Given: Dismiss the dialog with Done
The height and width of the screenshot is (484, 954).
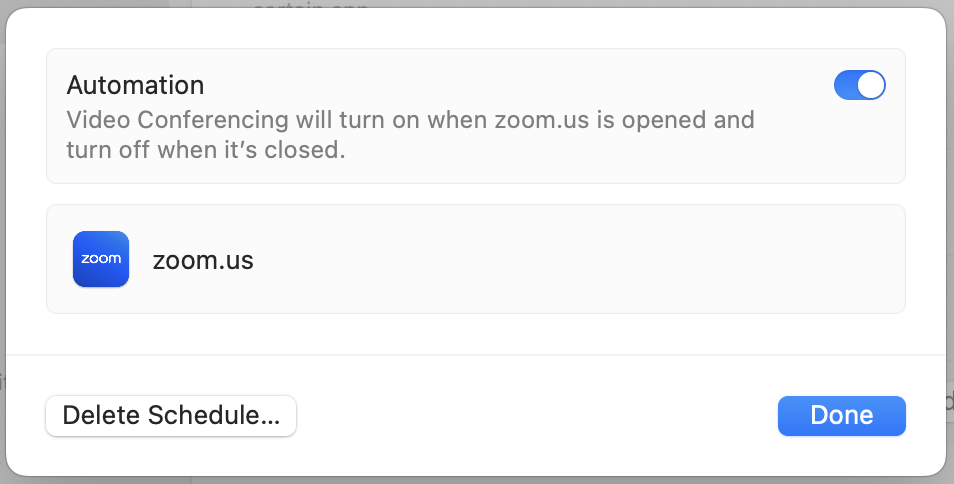Looking at the screenshot, I should pyautogui.click(x=841, y=416).
